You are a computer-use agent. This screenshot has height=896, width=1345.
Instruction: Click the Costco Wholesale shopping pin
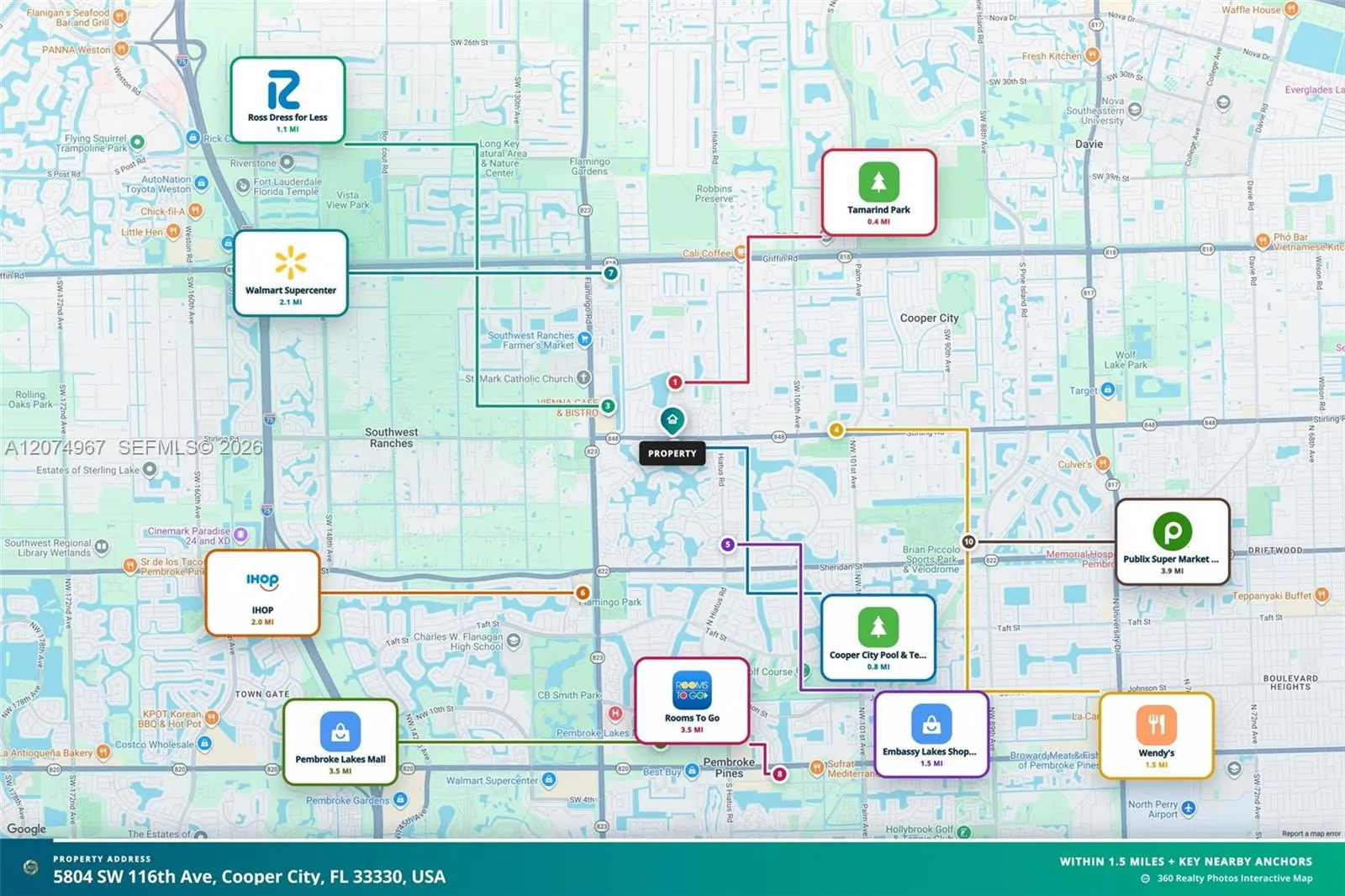click(x=204, y=744)
